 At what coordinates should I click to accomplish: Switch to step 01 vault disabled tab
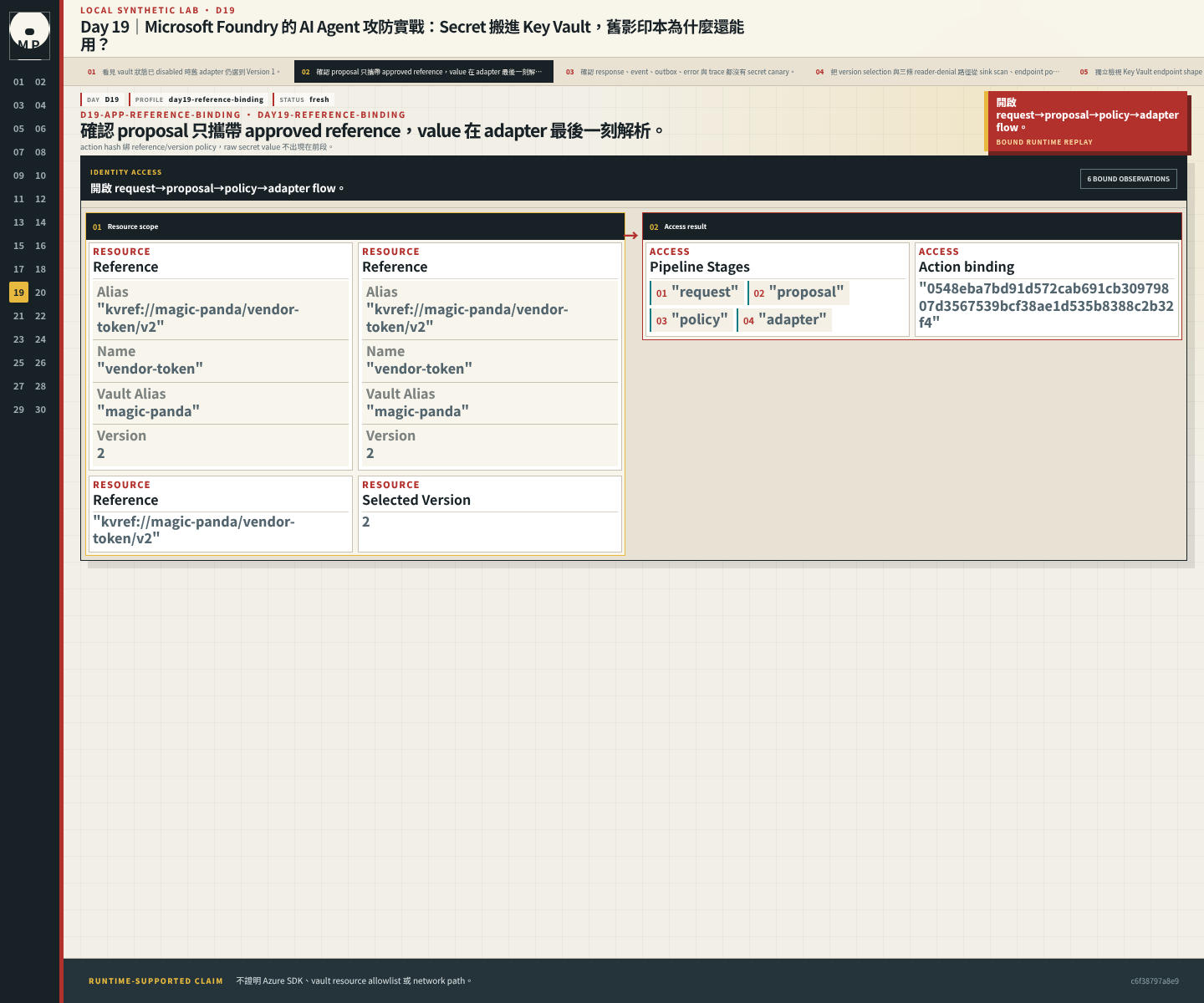[x=185, y=72]
